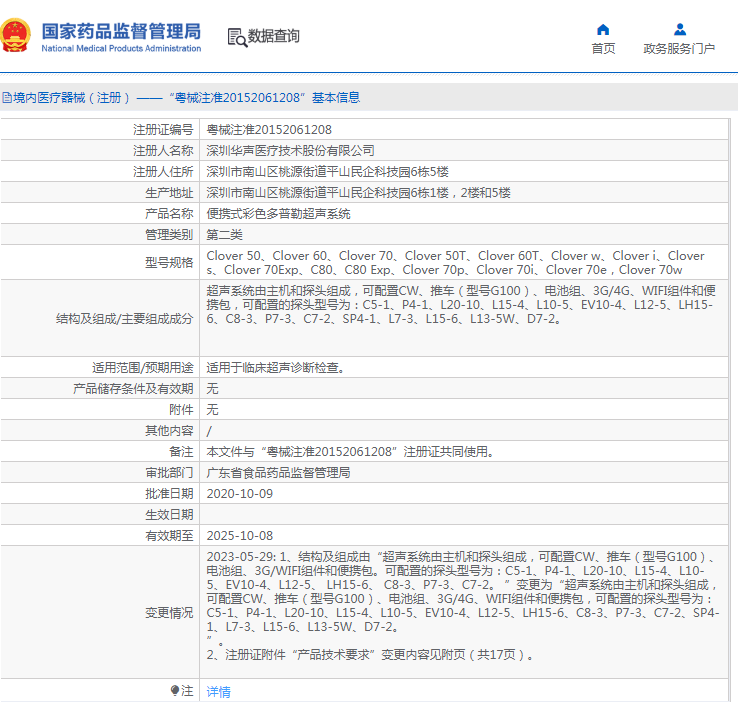The height and width of the screenshot is (707, 738).
Task: Open the 详情 link
Action: 218,691
